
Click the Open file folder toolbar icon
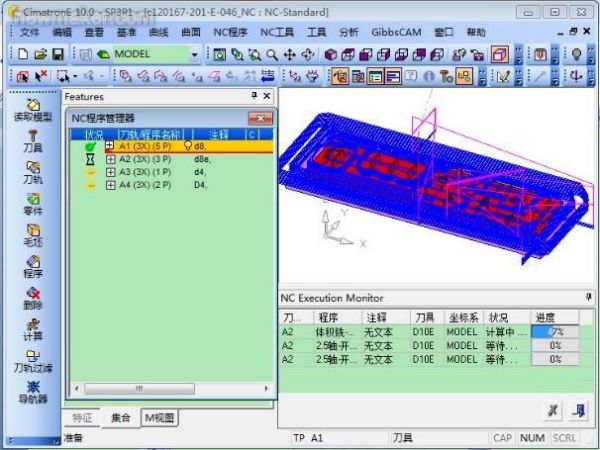[41, 54]
